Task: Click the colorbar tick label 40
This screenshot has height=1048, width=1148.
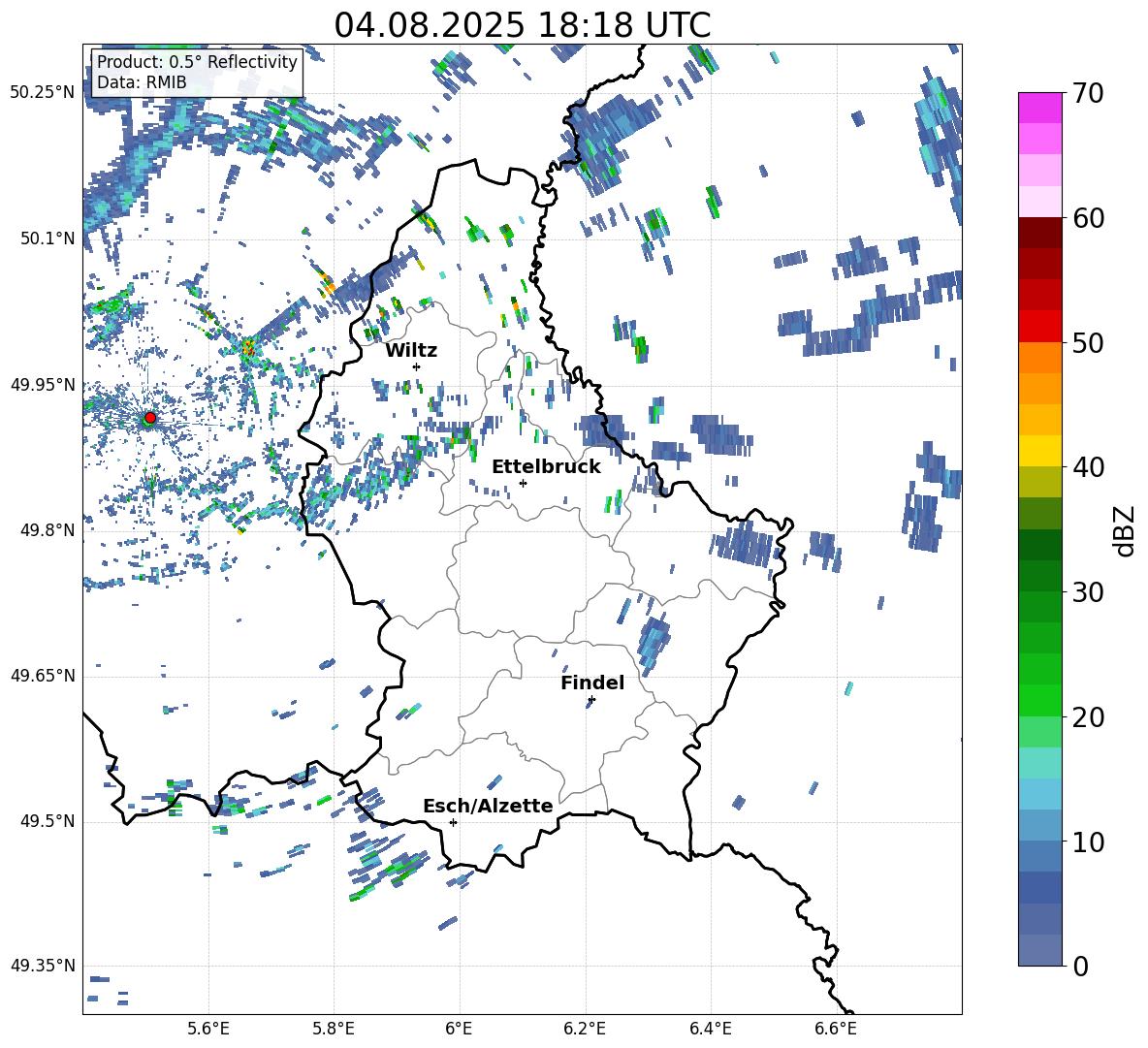Action: pos(1088,467)
